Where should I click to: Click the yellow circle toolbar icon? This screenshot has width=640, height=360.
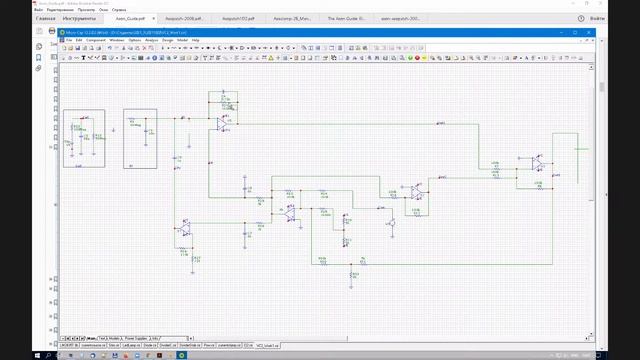click(424, 58)
